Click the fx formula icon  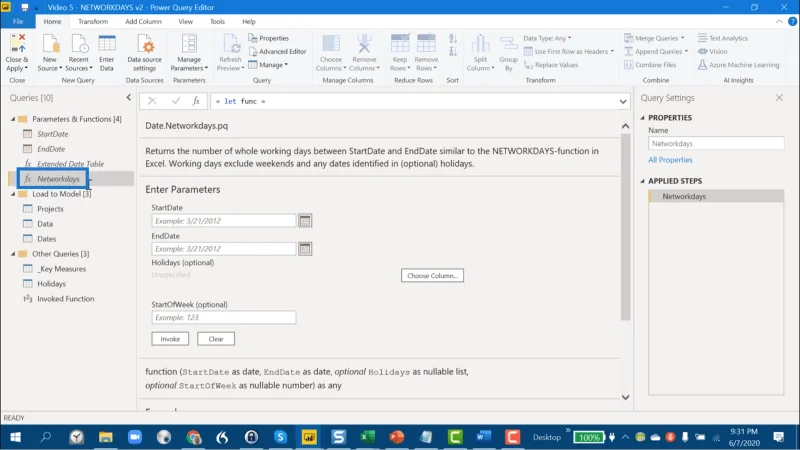click(x=196, y=101)
